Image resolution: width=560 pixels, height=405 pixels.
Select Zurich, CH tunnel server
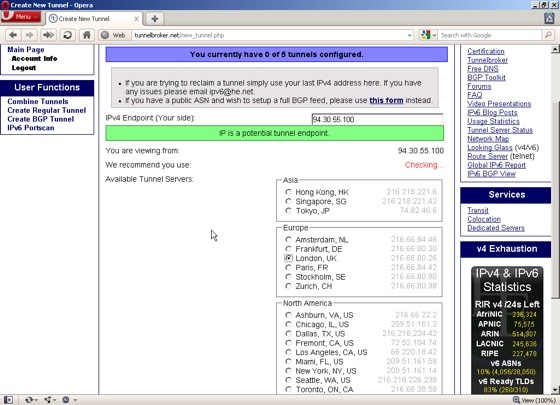click(288, 286)
